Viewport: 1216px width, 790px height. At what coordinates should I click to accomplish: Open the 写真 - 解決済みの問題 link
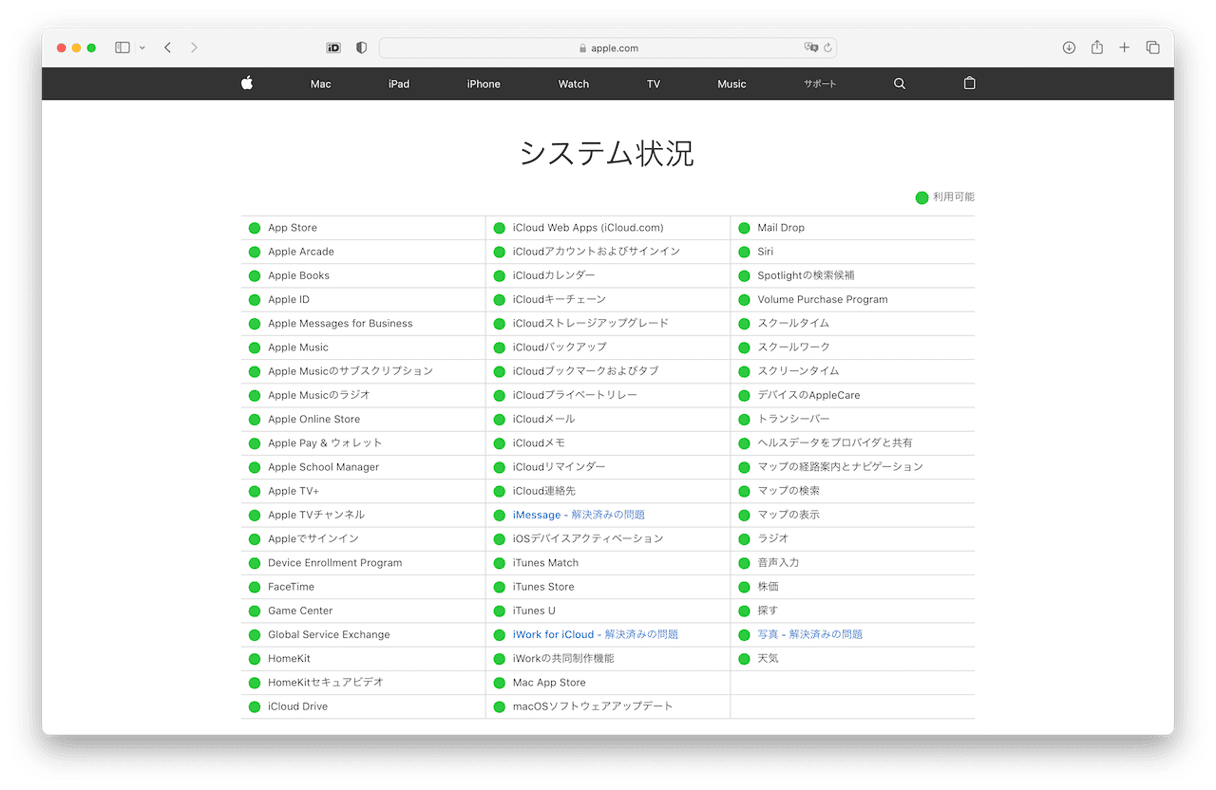(810, 635)
